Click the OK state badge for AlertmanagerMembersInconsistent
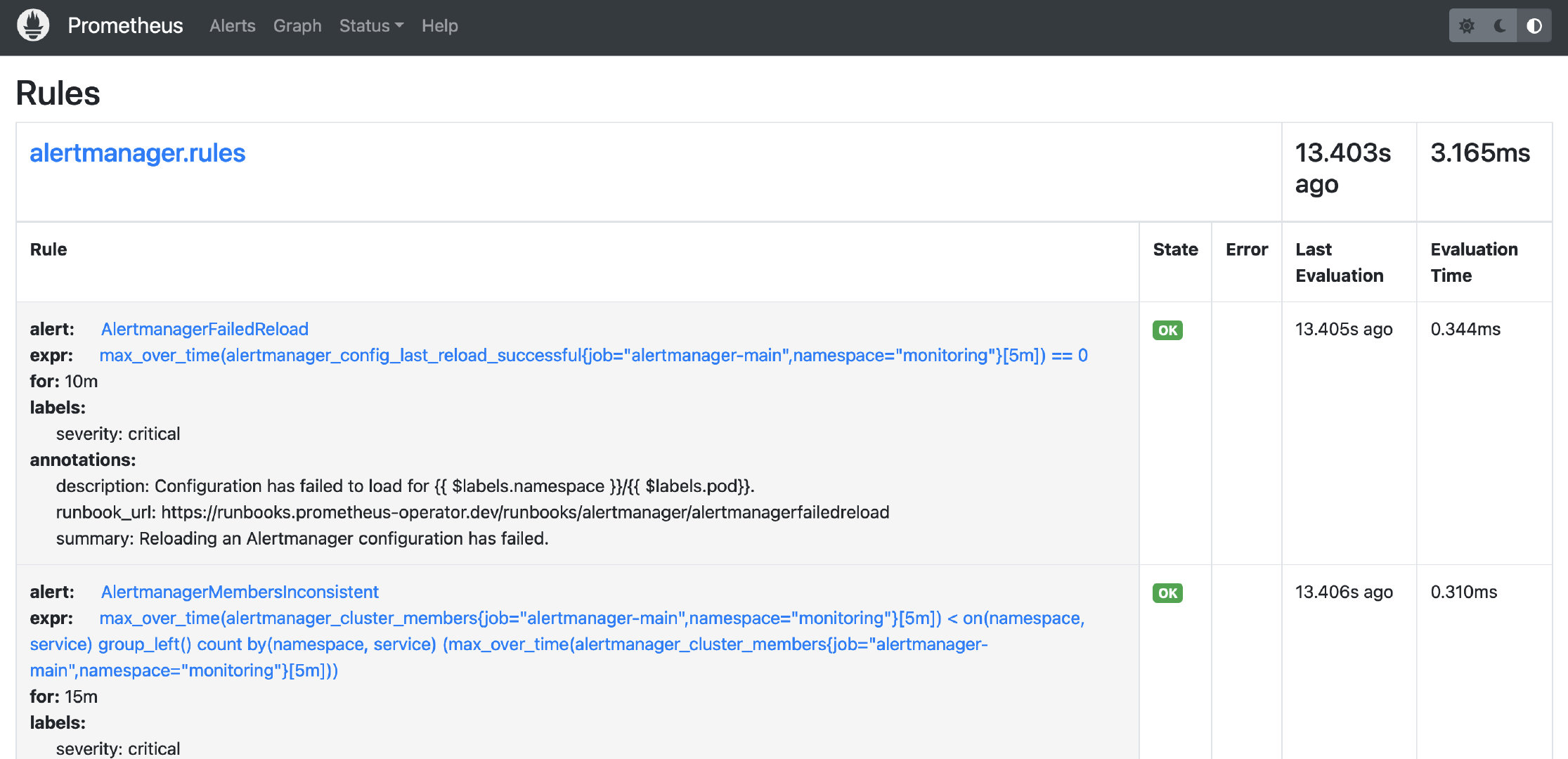 point(1167,592)
